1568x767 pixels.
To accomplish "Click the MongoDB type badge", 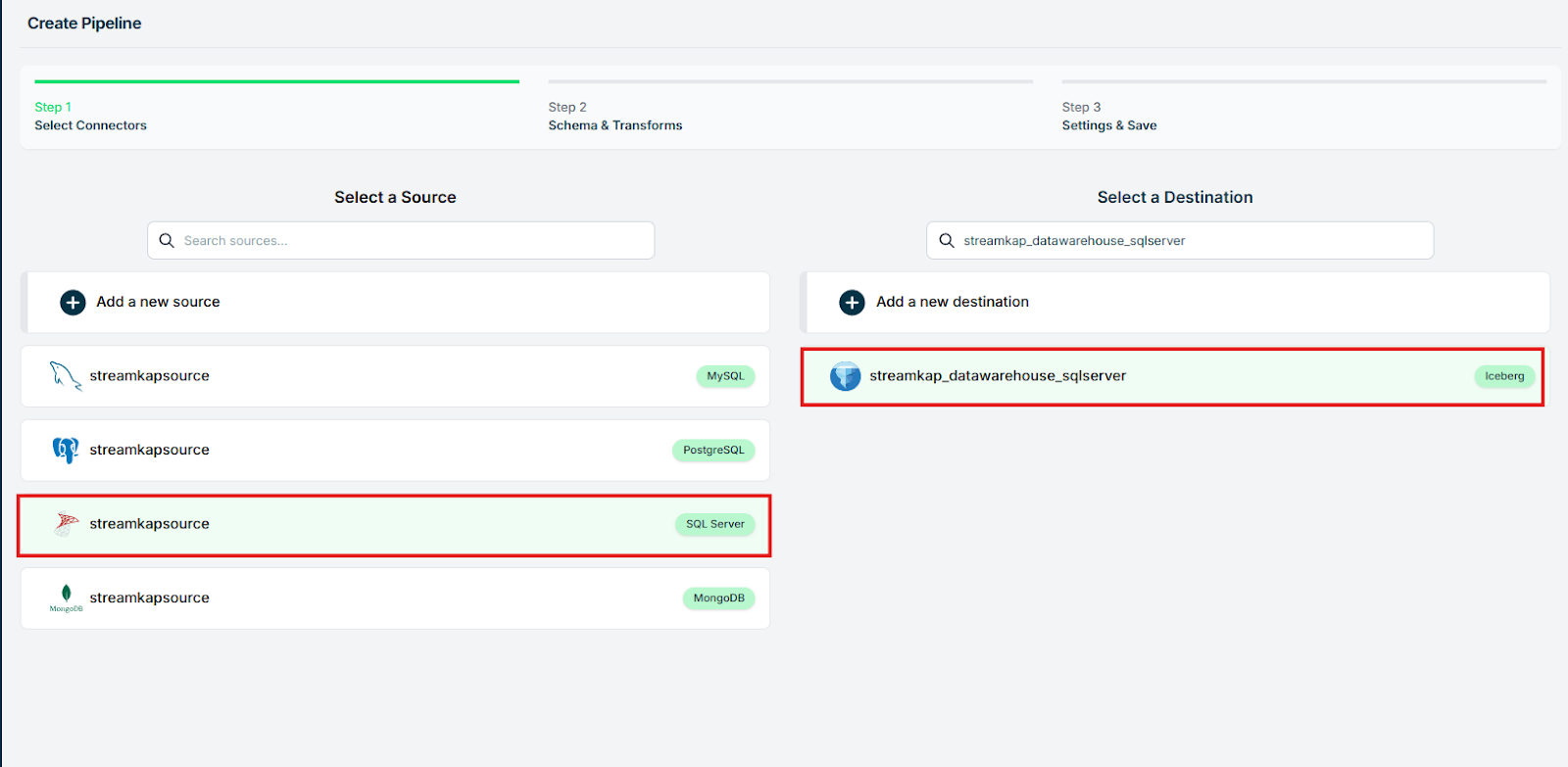I will [718, 599].
